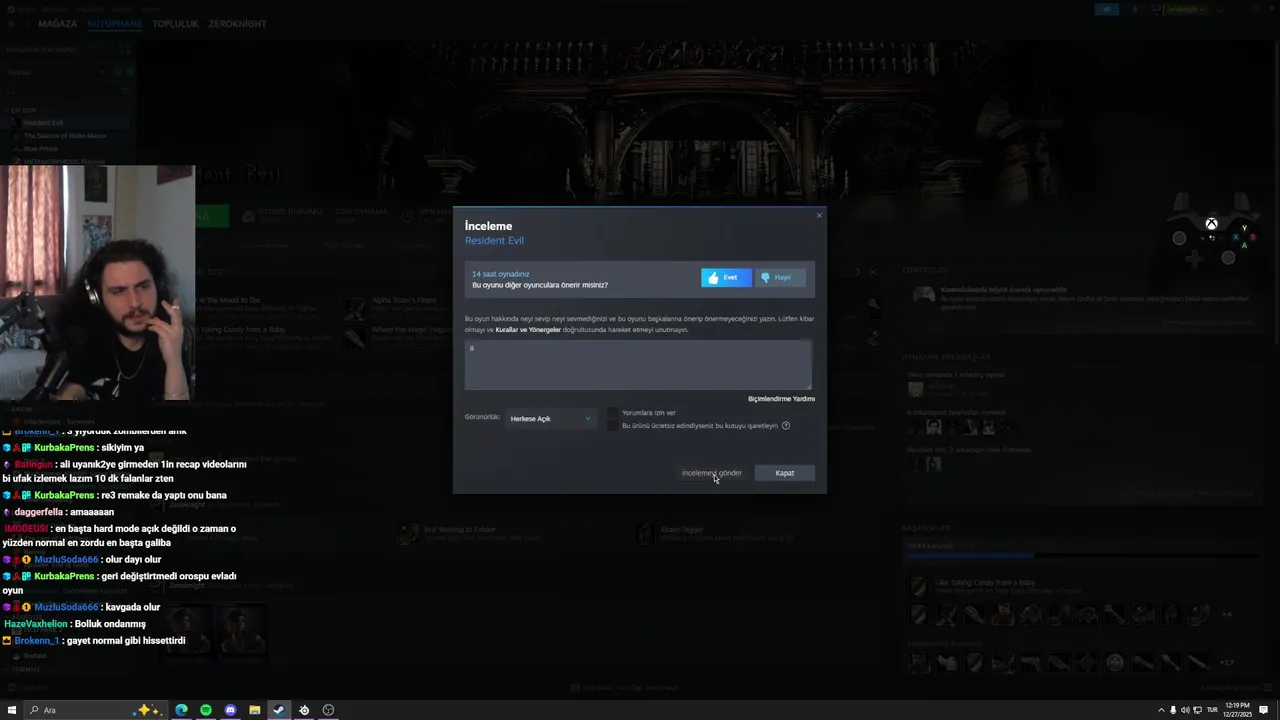Screen dimensions: 1280x720
Task: Check the free product received checkbox
Action: coord(613,426)
